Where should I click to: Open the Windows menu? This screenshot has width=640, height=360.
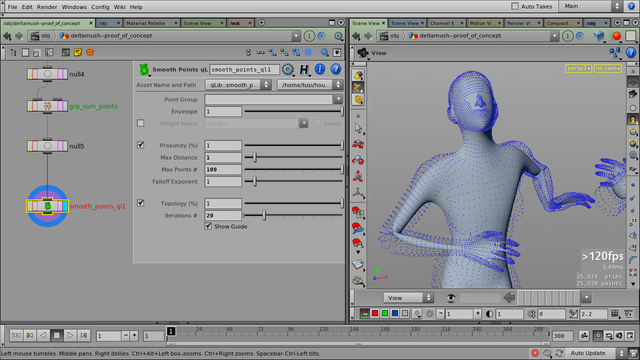click(74, 7)
